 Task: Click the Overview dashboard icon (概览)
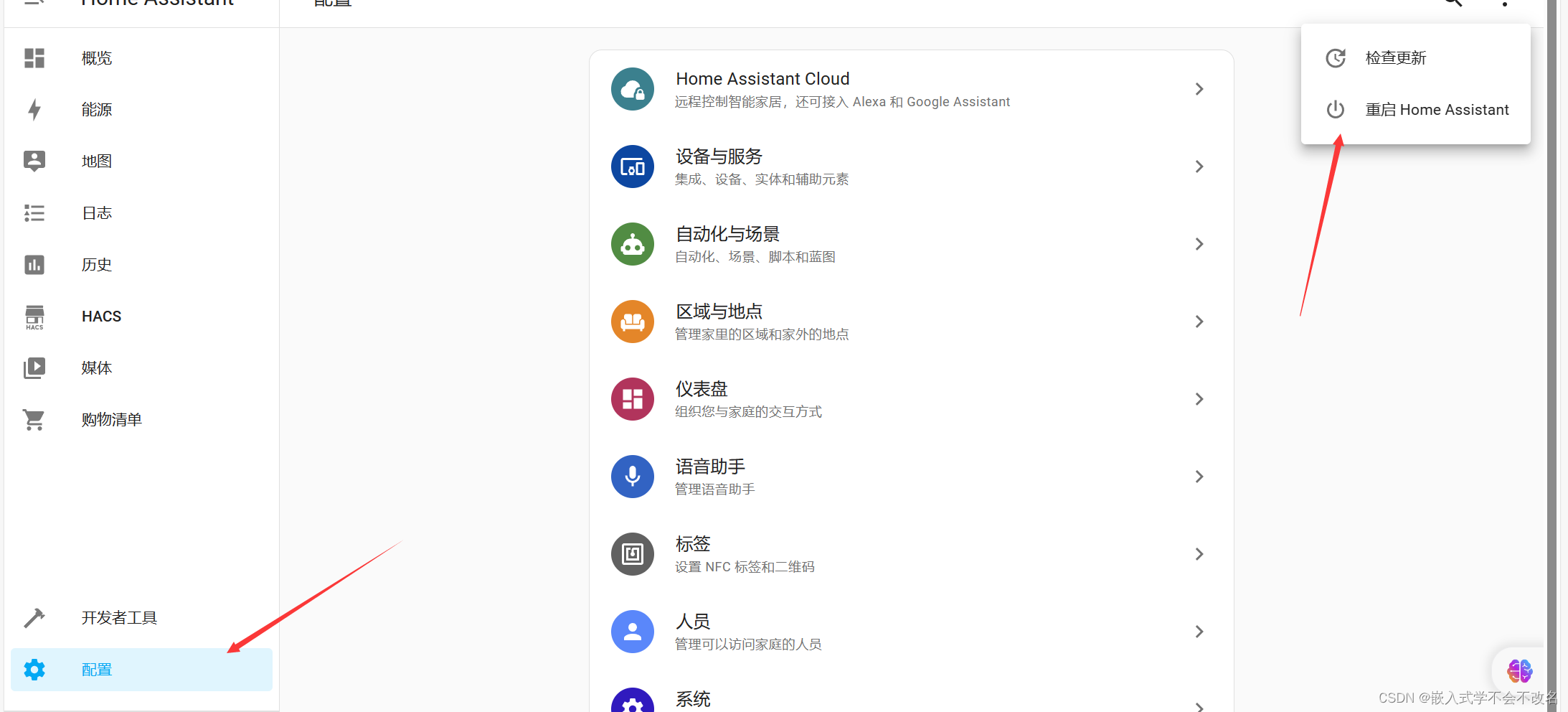[x=34, y=58]
